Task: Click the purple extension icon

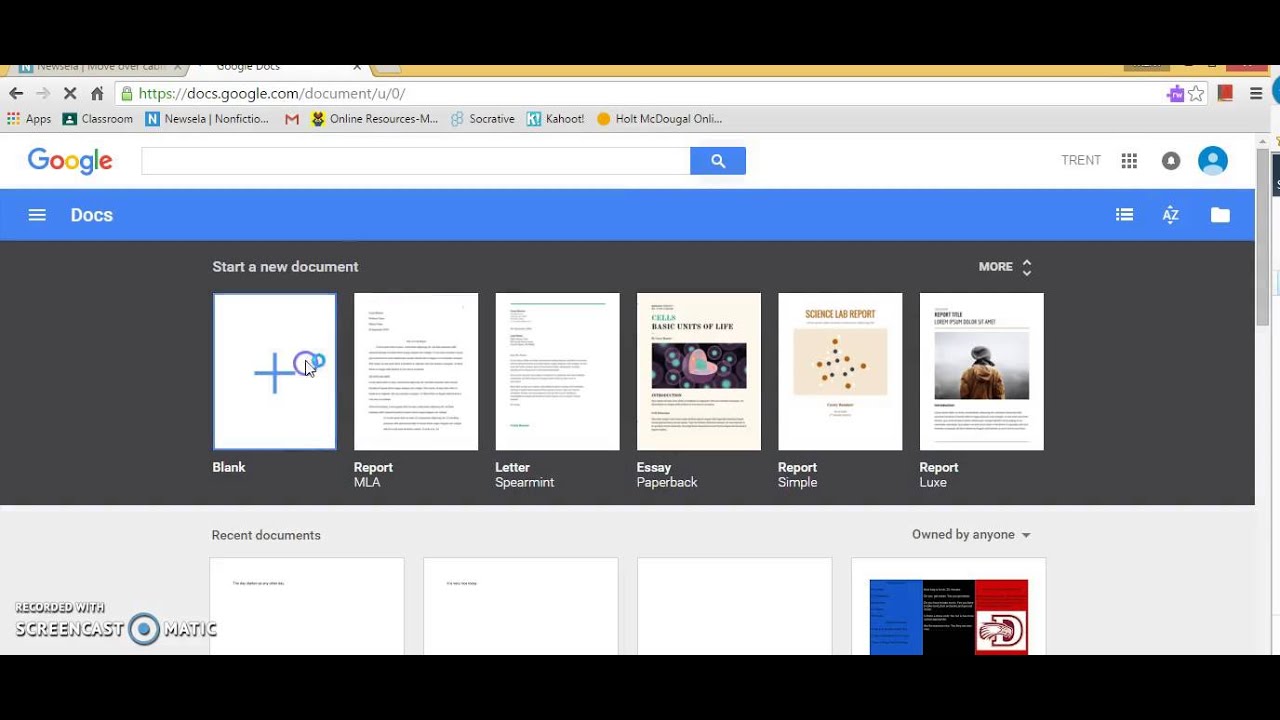Action: pos(1176,93)
